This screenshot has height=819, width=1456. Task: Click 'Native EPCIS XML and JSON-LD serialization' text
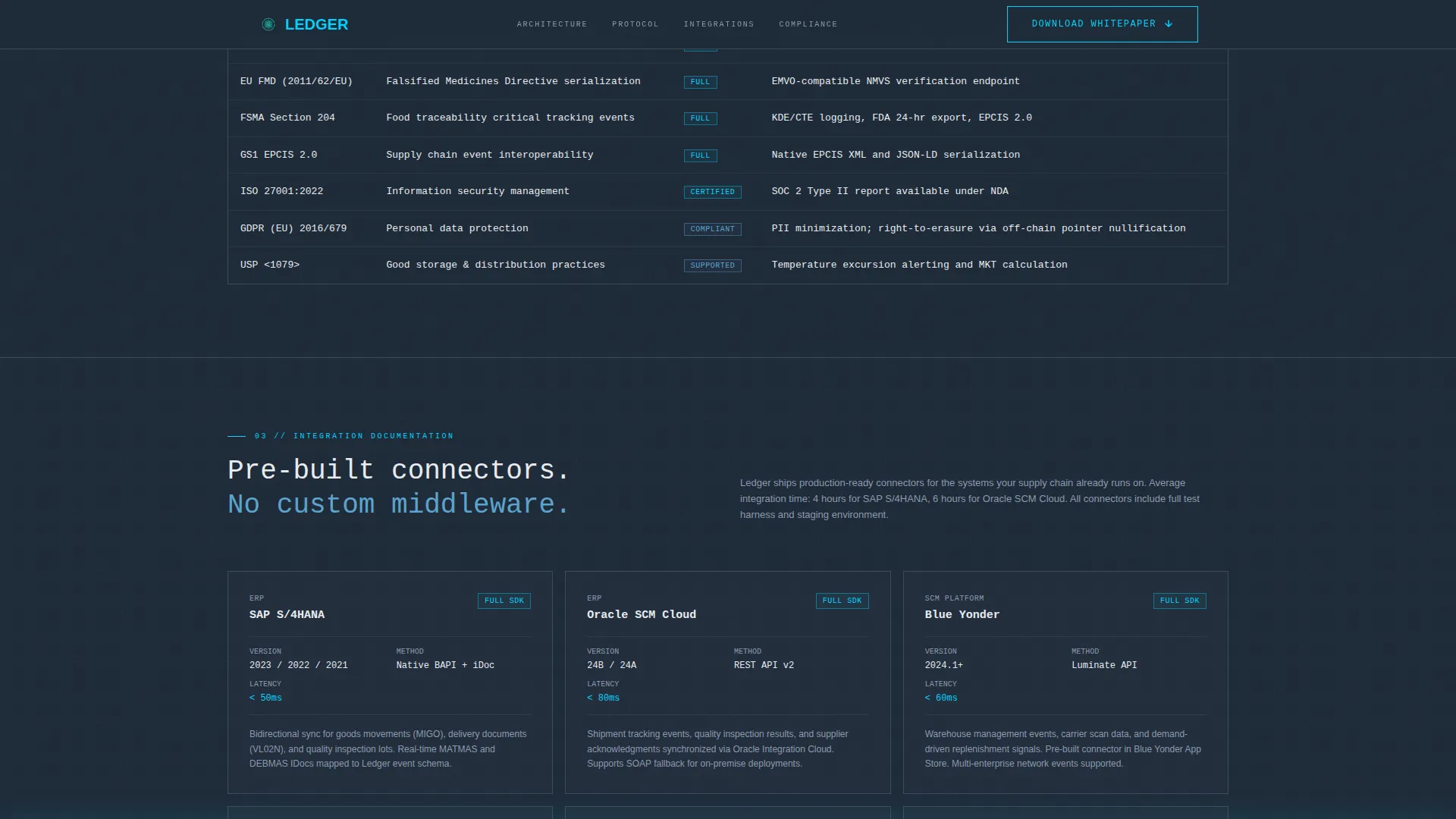896,155
